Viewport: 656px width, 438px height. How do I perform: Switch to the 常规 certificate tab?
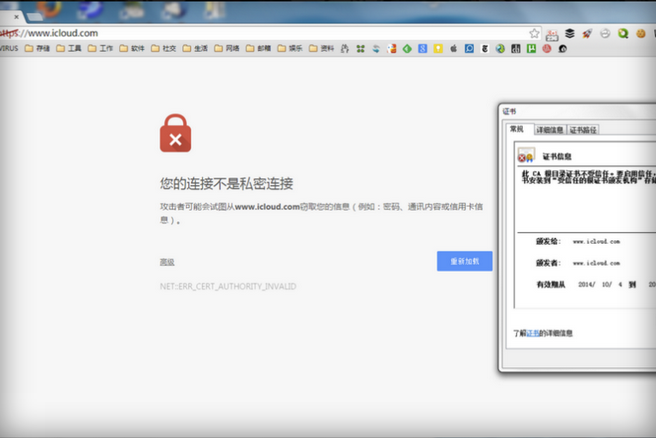(518, 129)
